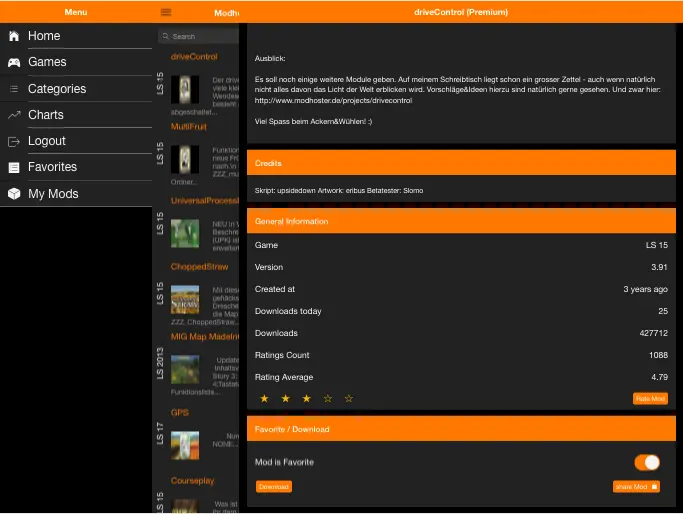The height and width of the screenshot is (514, 683).
Task: Toggle the Mod is Favorite switch
Action: pos(646,462)
